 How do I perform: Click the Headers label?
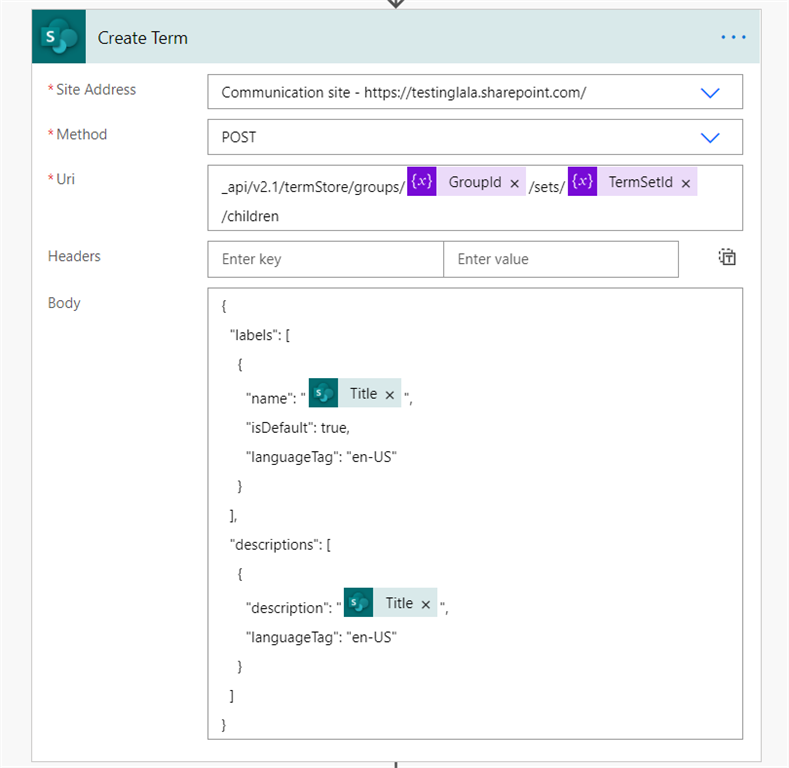coord(74,256)
